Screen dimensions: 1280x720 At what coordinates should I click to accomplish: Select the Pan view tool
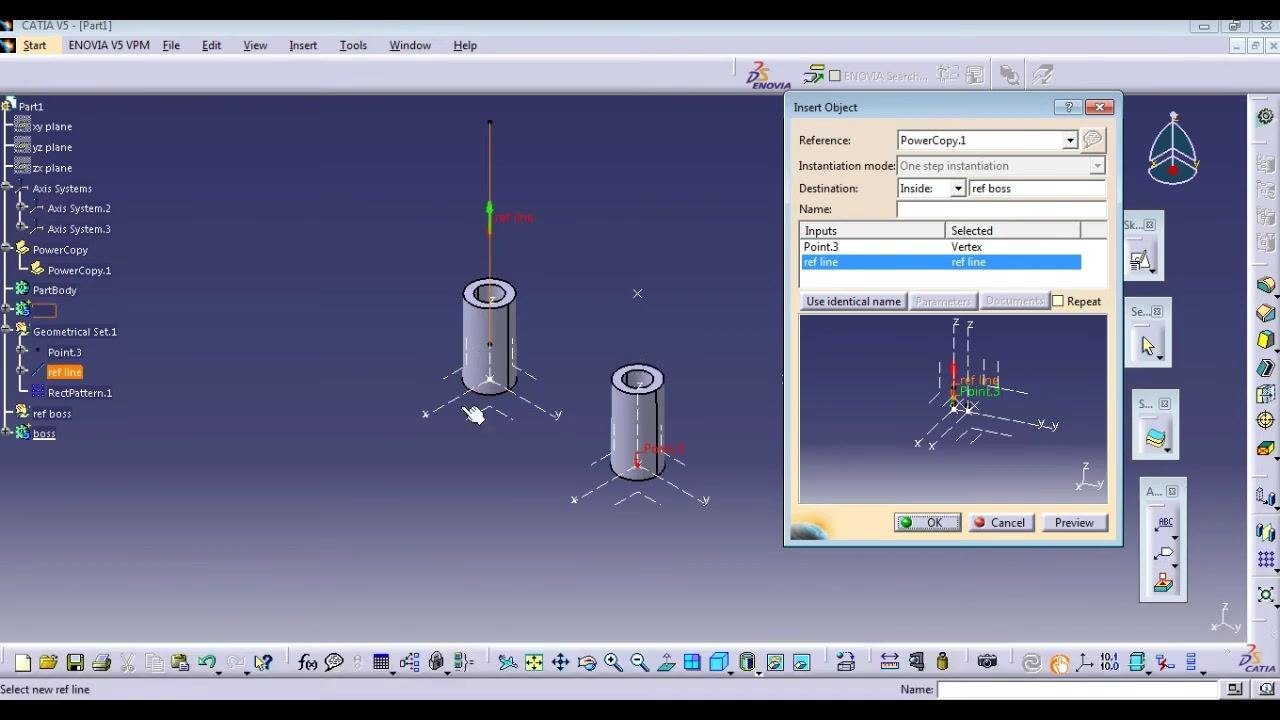pyautogui.click(x=560, y=662)
